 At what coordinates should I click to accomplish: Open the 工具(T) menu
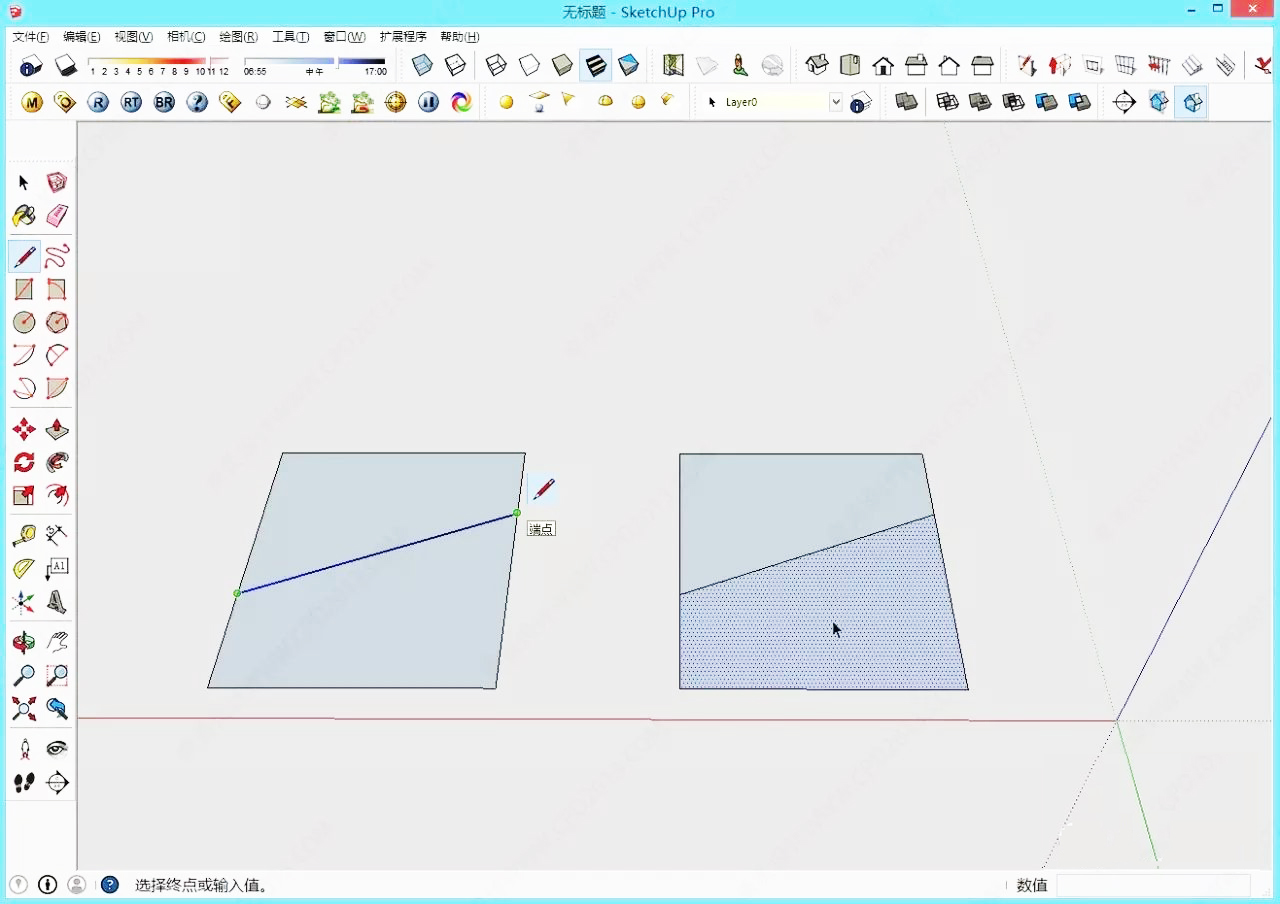coord(291,37)
